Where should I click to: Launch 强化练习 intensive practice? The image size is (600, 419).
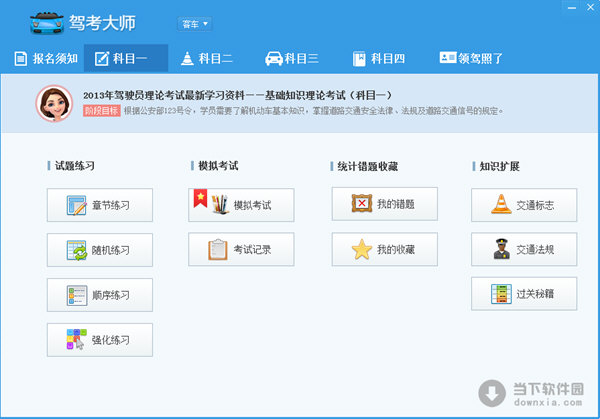click(100, 340)
